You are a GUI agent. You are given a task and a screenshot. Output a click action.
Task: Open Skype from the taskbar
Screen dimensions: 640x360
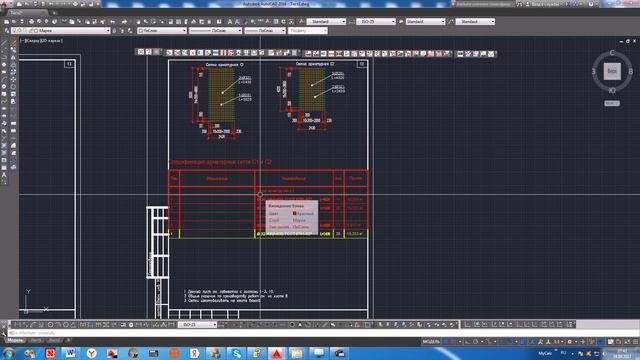236,353
